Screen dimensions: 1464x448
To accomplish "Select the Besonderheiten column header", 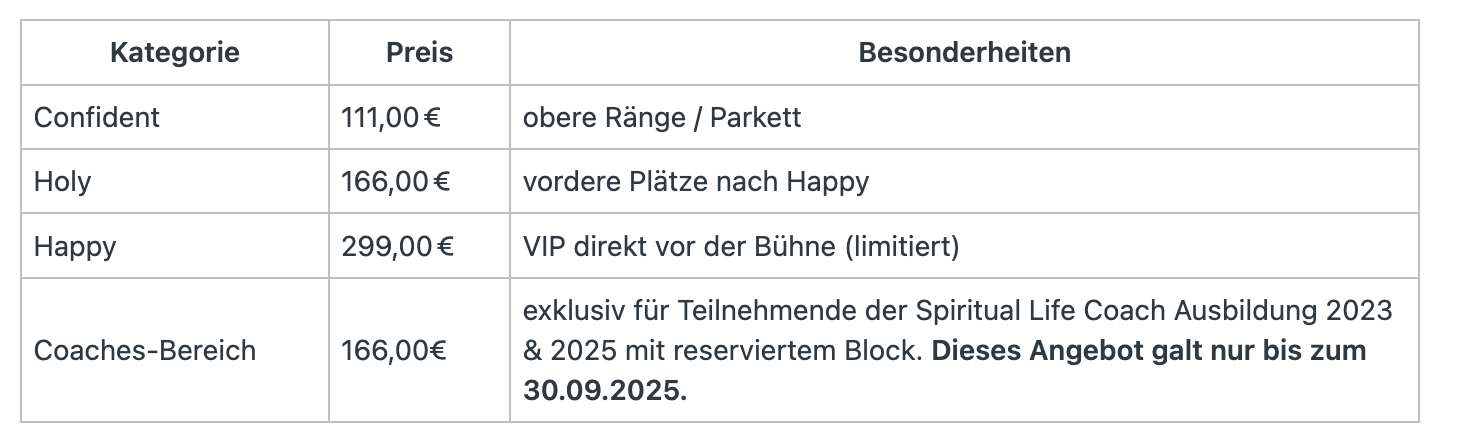I will pos(964,52).
